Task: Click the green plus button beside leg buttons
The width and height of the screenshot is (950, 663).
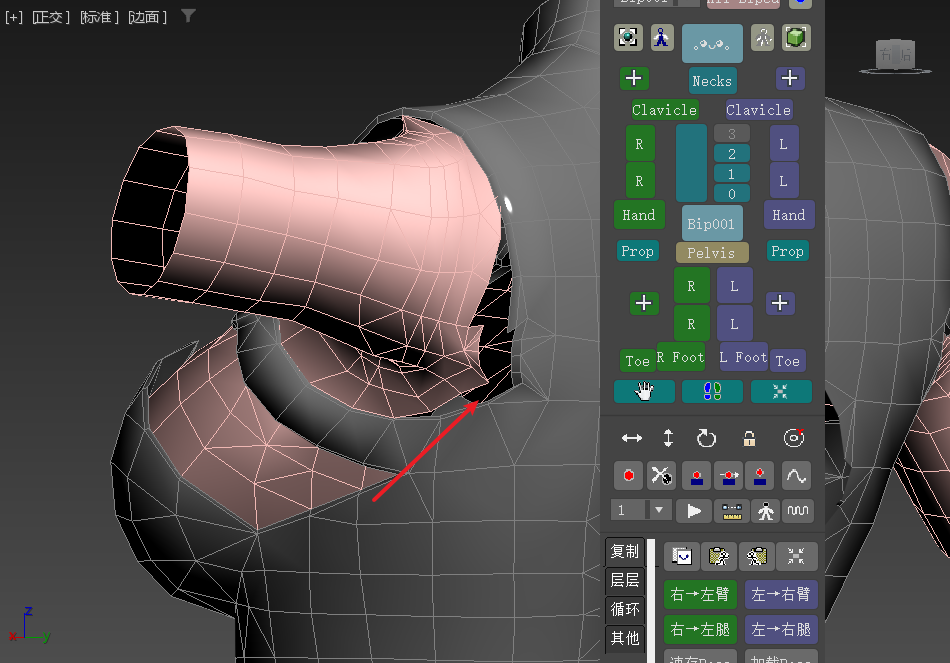Action: point(644,302)
